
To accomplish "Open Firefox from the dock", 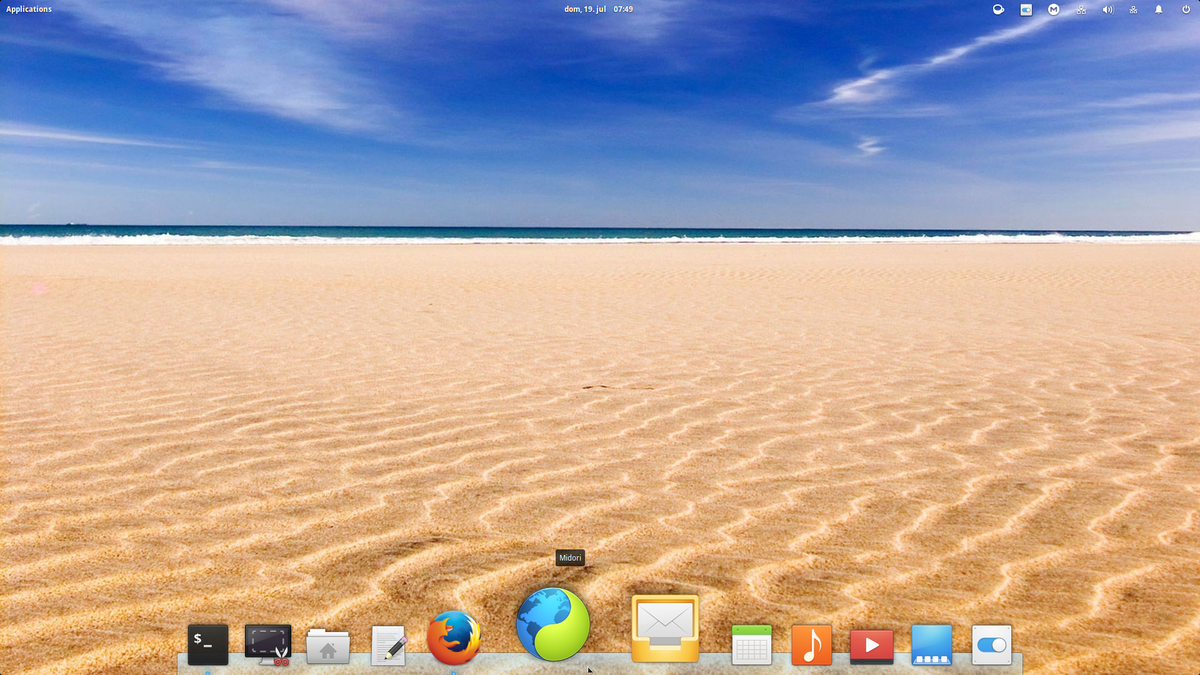I will pos(453,638).
